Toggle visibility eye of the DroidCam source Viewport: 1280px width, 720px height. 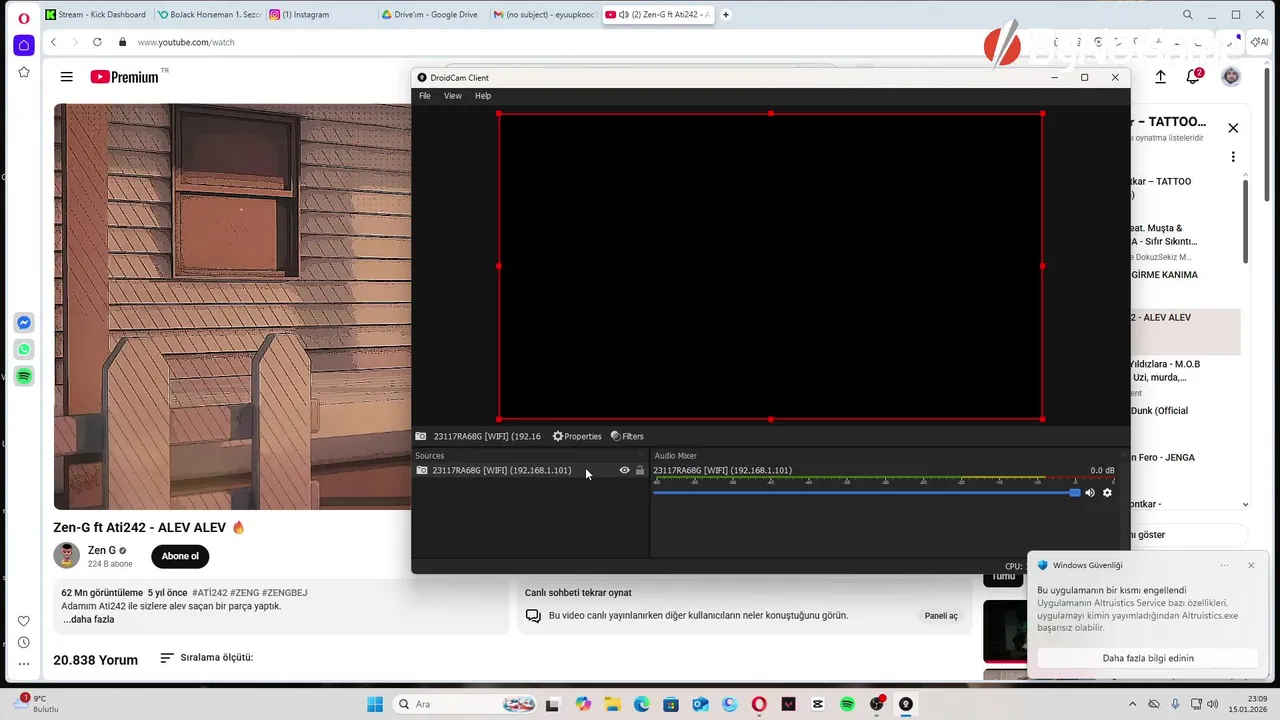pos(625,470)
